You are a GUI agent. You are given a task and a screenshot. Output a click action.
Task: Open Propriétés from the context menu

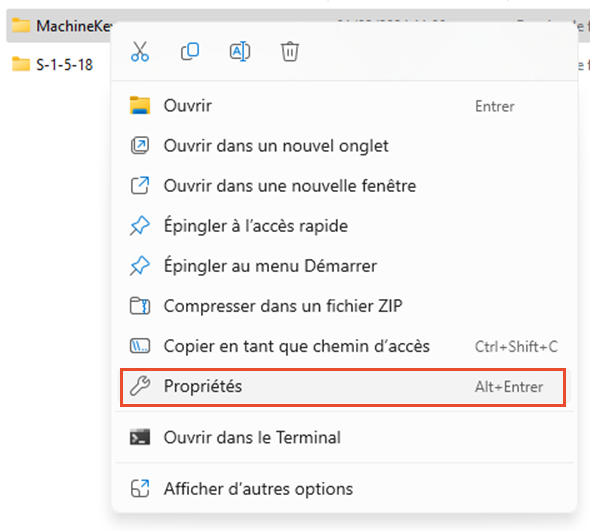pos(343,387)
